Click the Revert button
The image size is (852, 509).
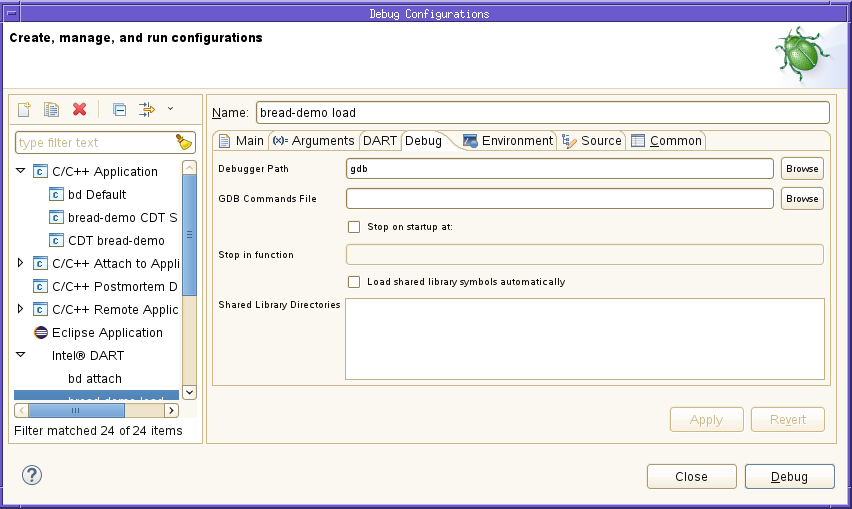[x=788, y=419]
